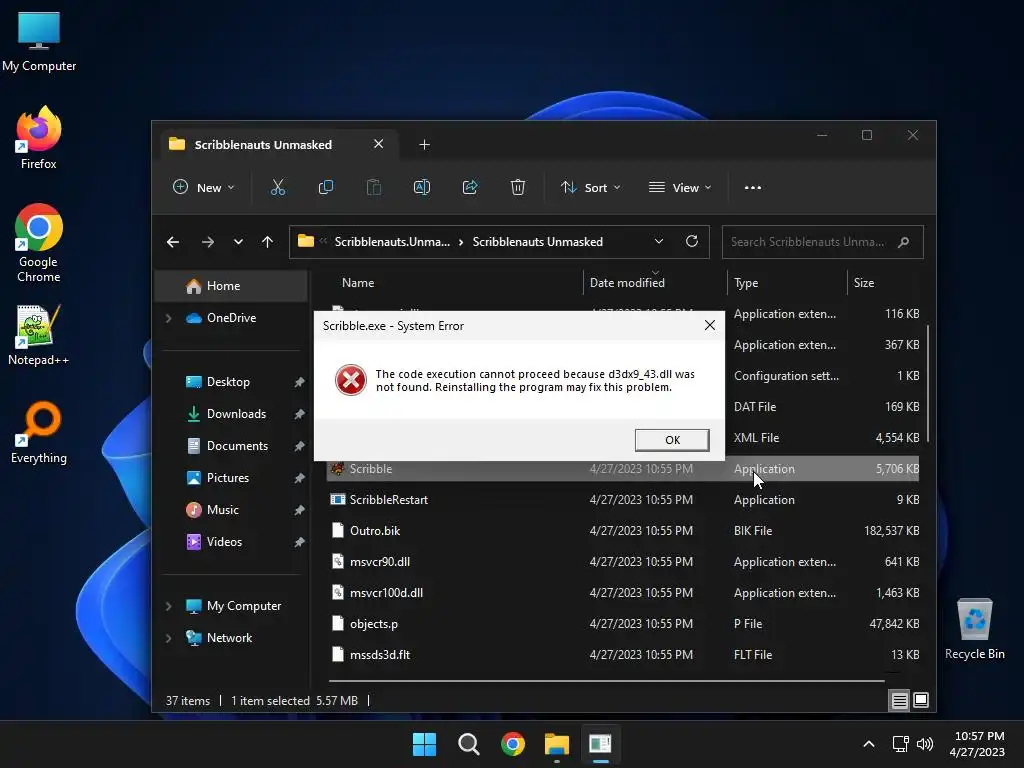Go back with the back arrow
1024x768 pixels.
click(x=173, y=242)
